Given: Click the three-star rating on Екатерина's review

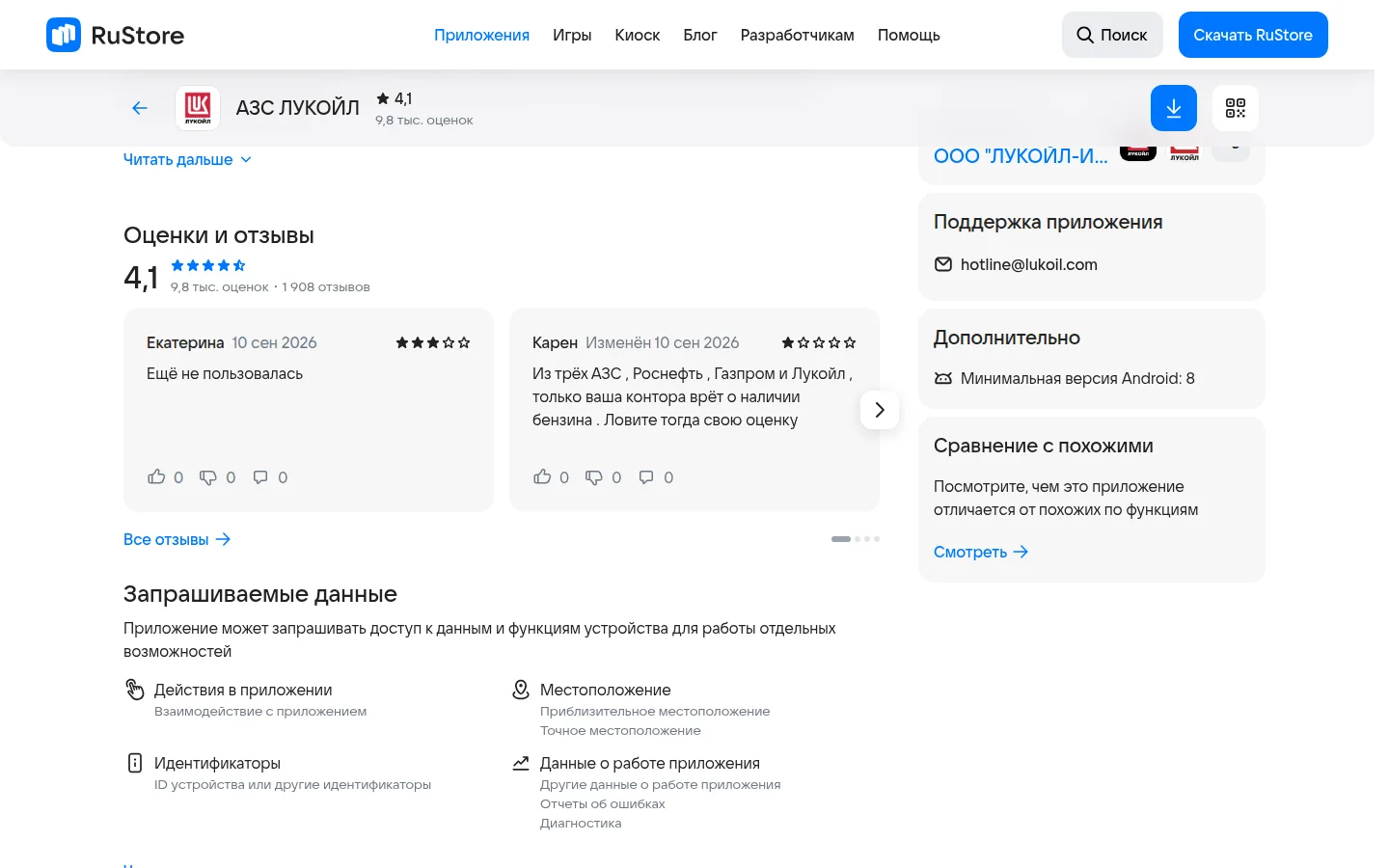Looking at the screenshot, I should coord(433,342).
